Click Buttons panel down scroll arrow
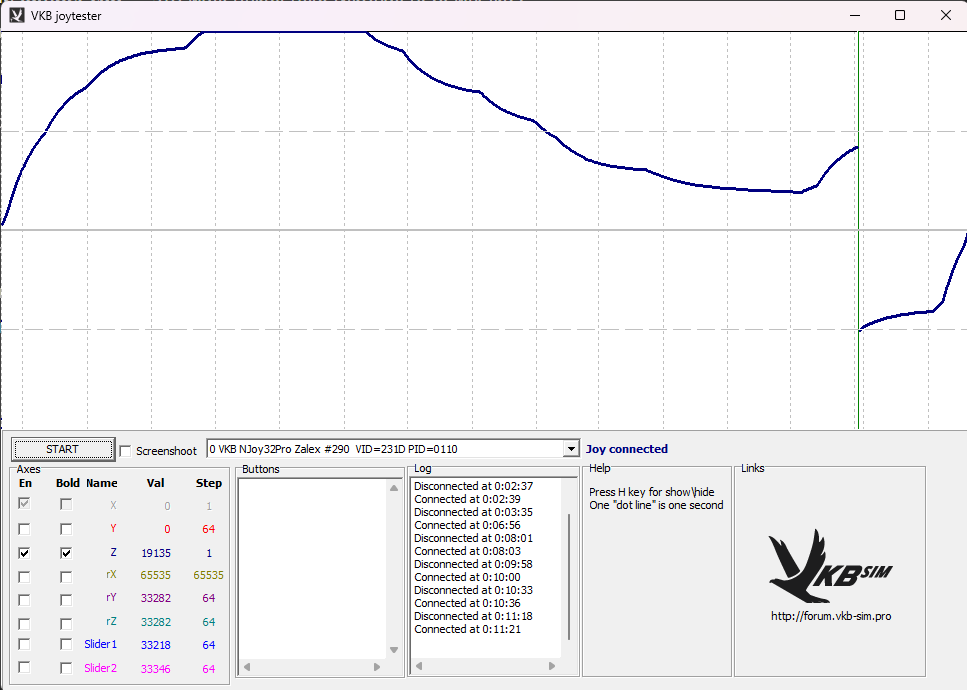The height and width of the screenshot is (690, 967). (394, 650)
